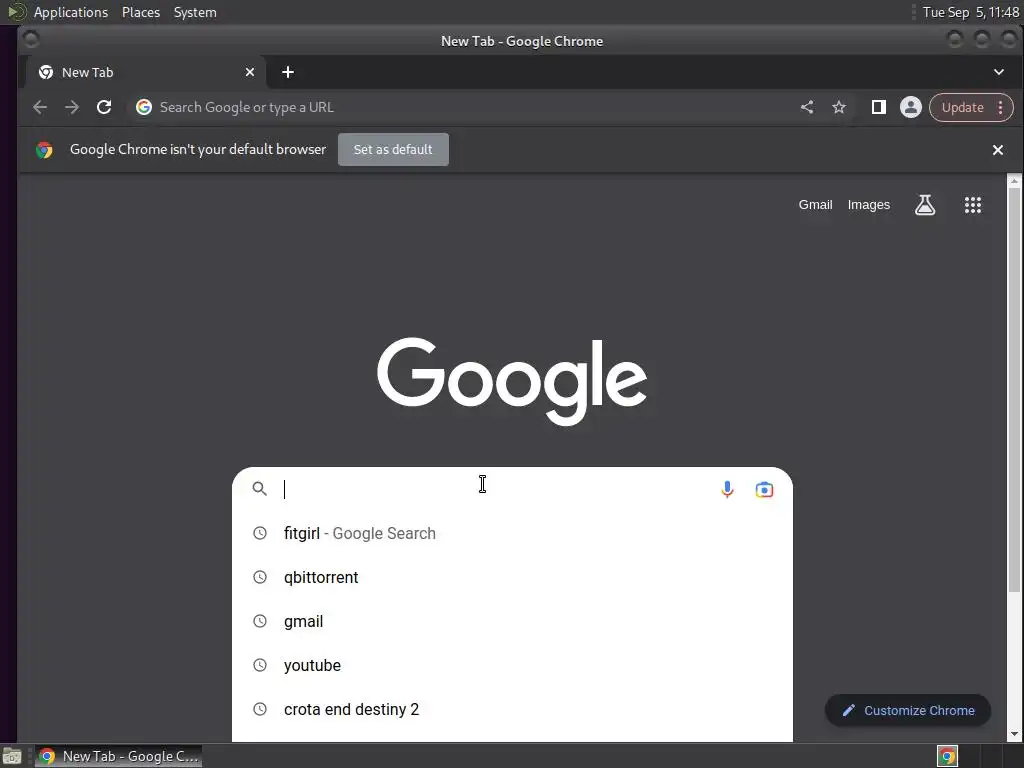The height and width of the screenshot is (768, 1024).
Task: Click the magnifier icon in search box
Action: click(x=259, y=488)
